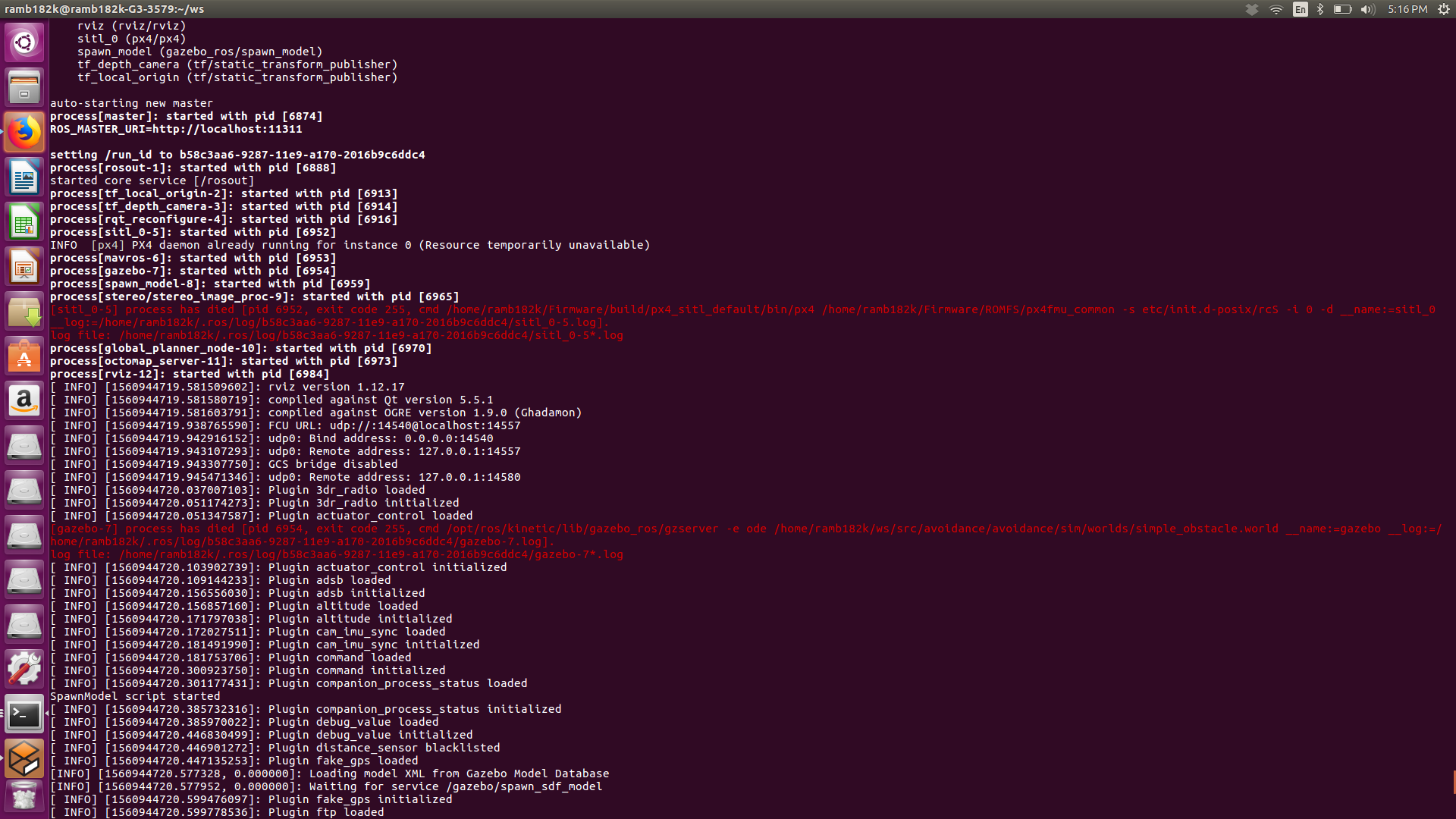This screenshot has width=1456, height=819.
Task: Open the Wi-Fi network menu
Action: pyautogui.click(x=1276, y=9)
